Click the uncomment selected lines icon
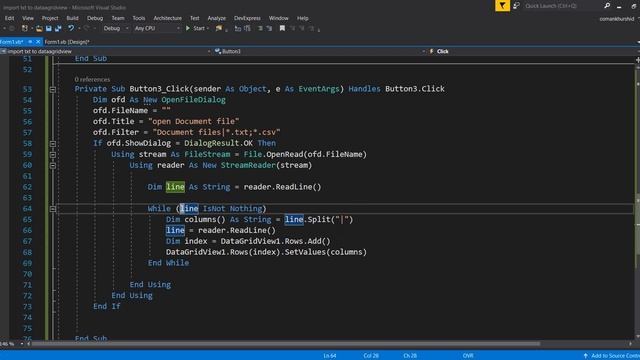 pyautogui.click(x=247, y=29)
